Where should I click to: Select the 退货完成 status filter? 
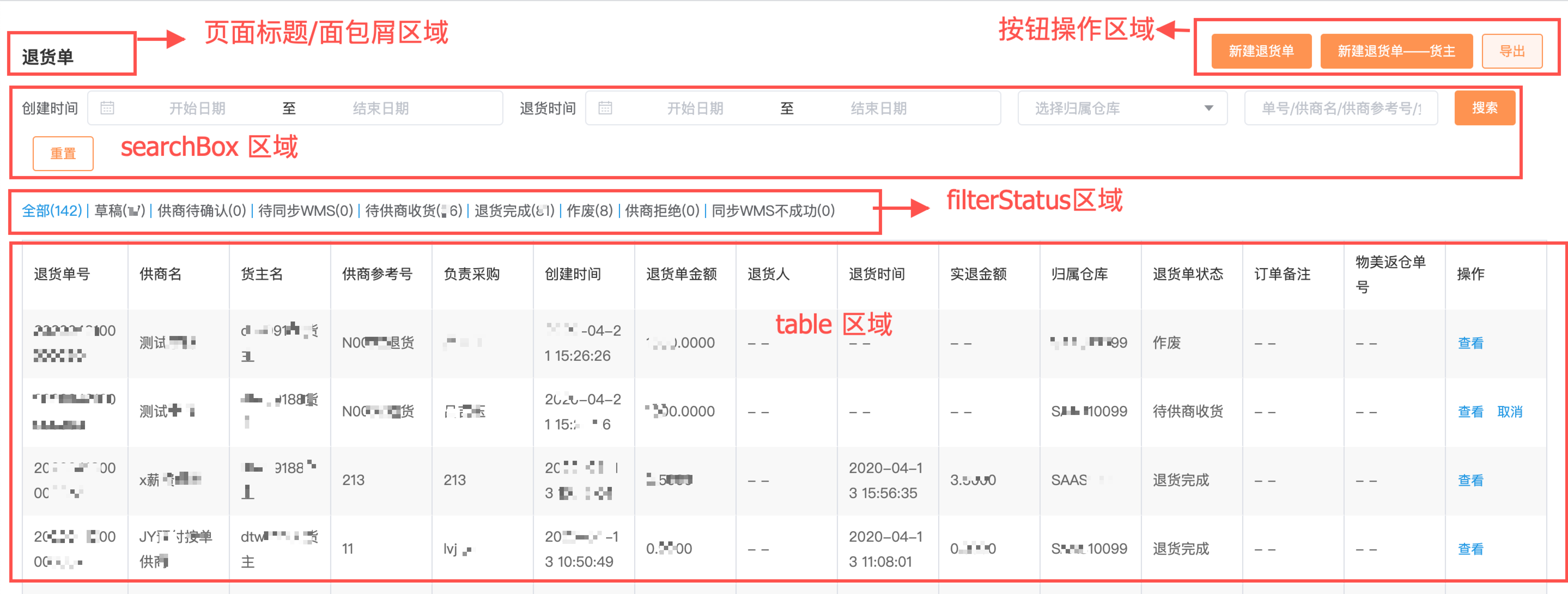coord(515,211)
